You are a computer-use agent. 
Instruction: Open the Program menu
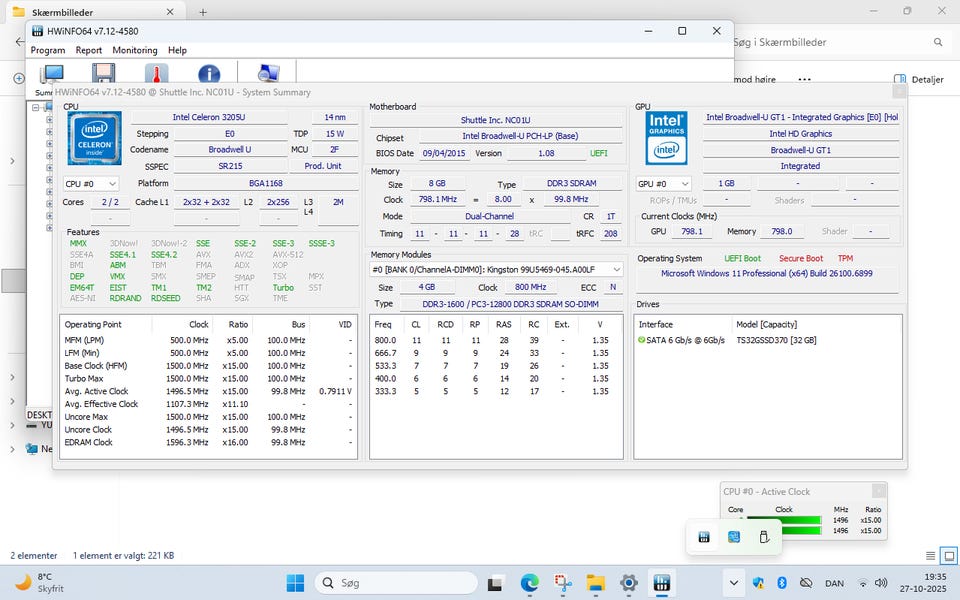[x=47, y=50]
